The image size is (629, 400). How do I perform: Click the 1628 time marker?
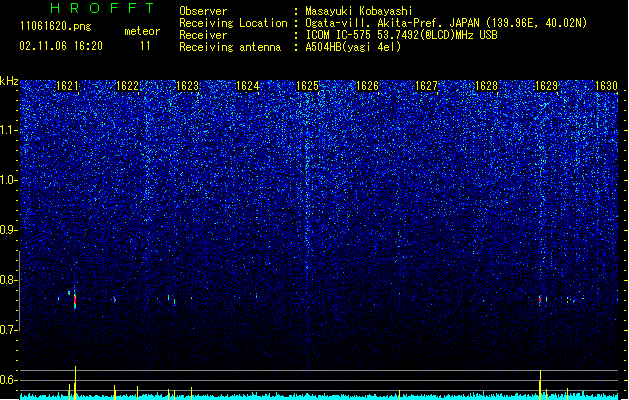[486, 86]
